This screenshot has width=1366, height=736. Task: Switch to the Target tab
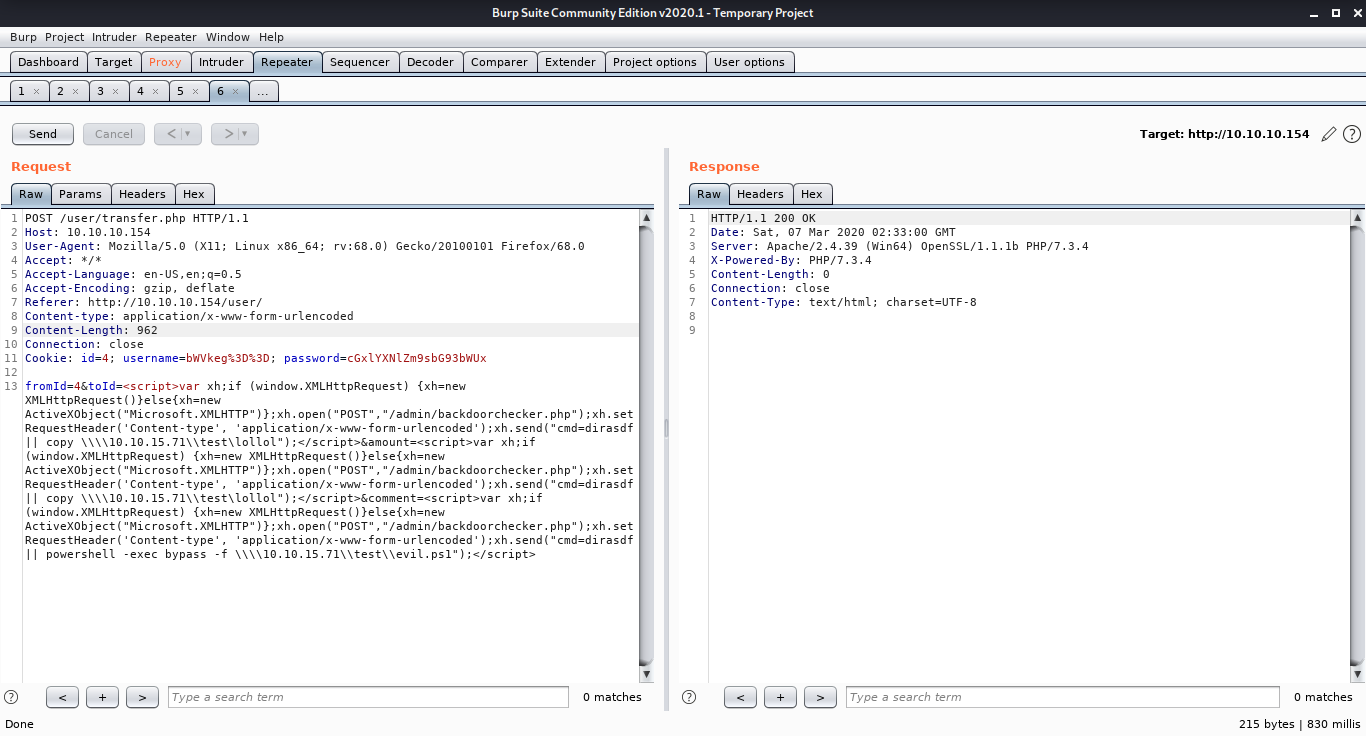[114, 62]
